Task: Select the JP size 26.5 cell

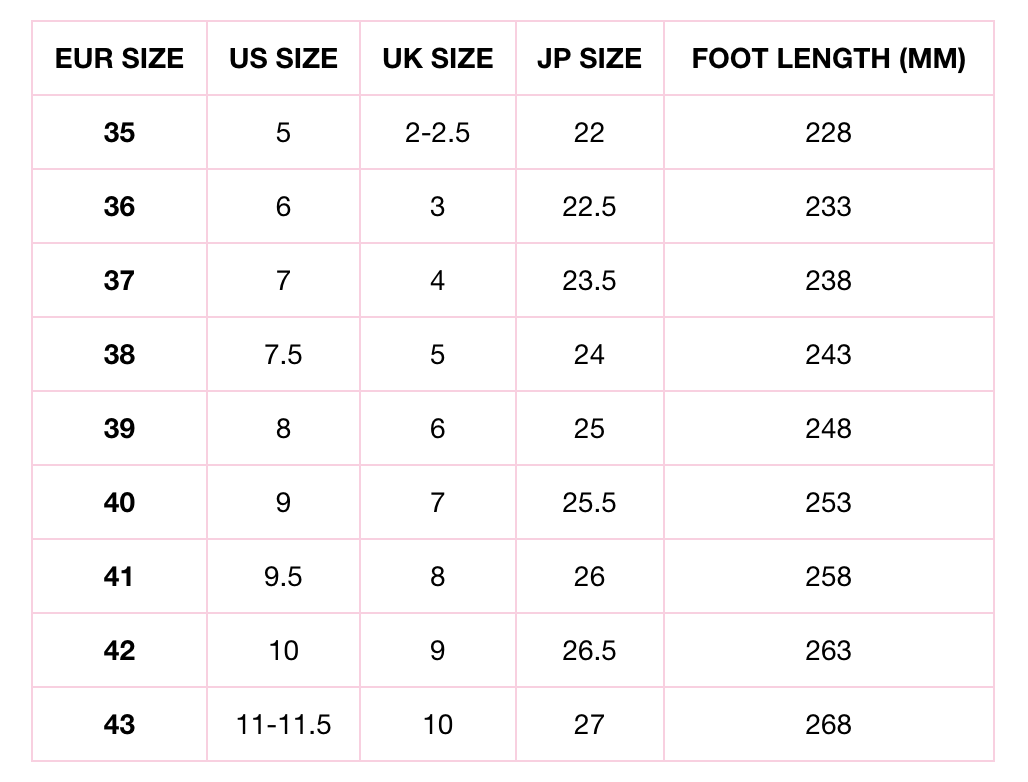Action: 589,650
